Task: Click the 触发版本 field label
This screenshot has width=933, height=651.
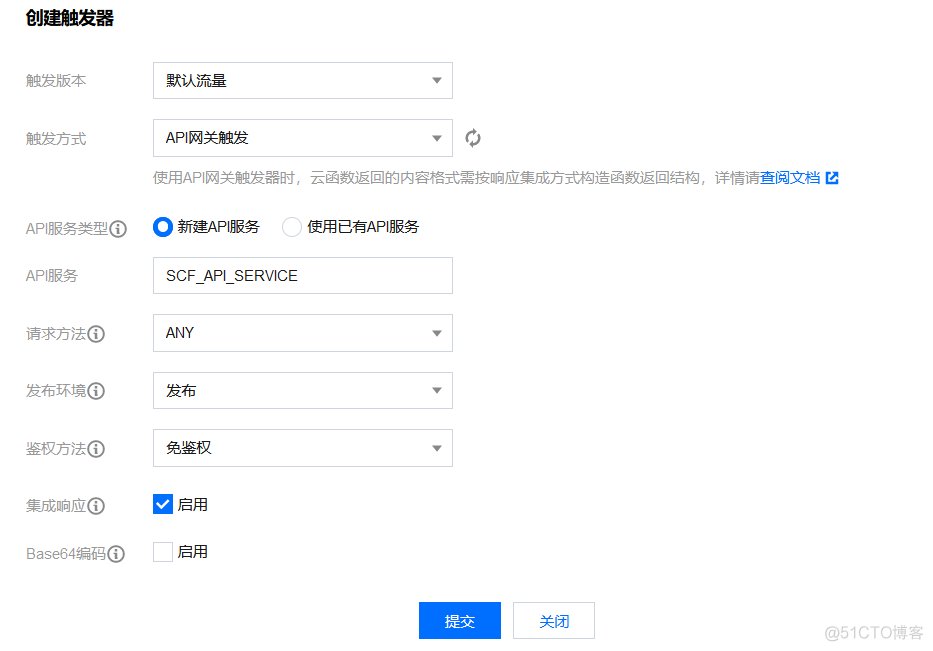Action: click(56, 81)
